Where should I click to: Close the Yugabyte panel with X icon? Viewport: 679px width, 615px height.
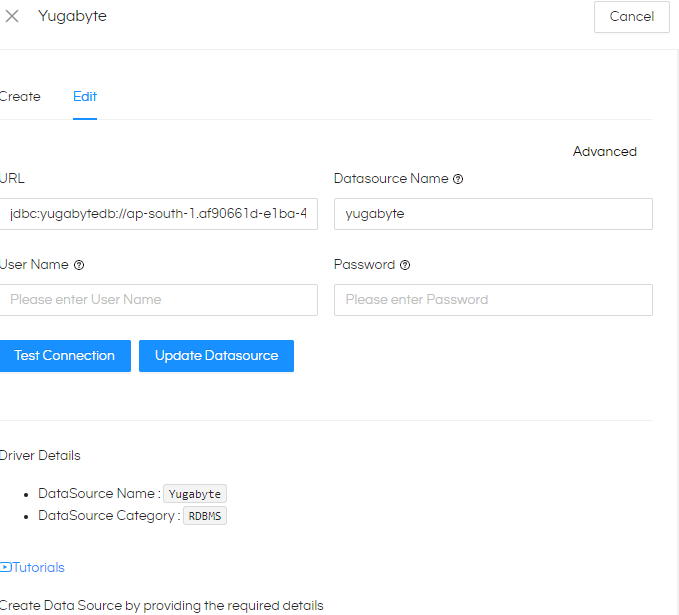(12, 16)
